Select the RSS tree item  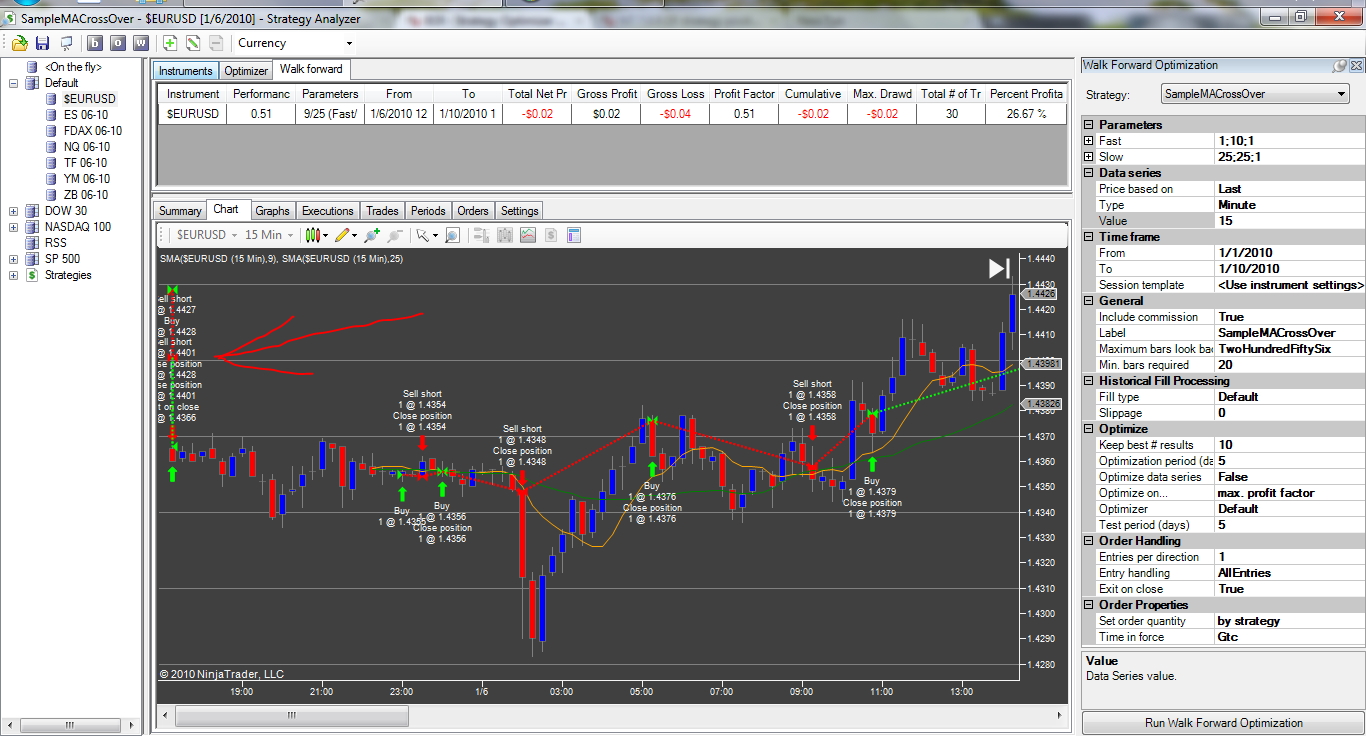pyautogui.click(x=56, y=243)
